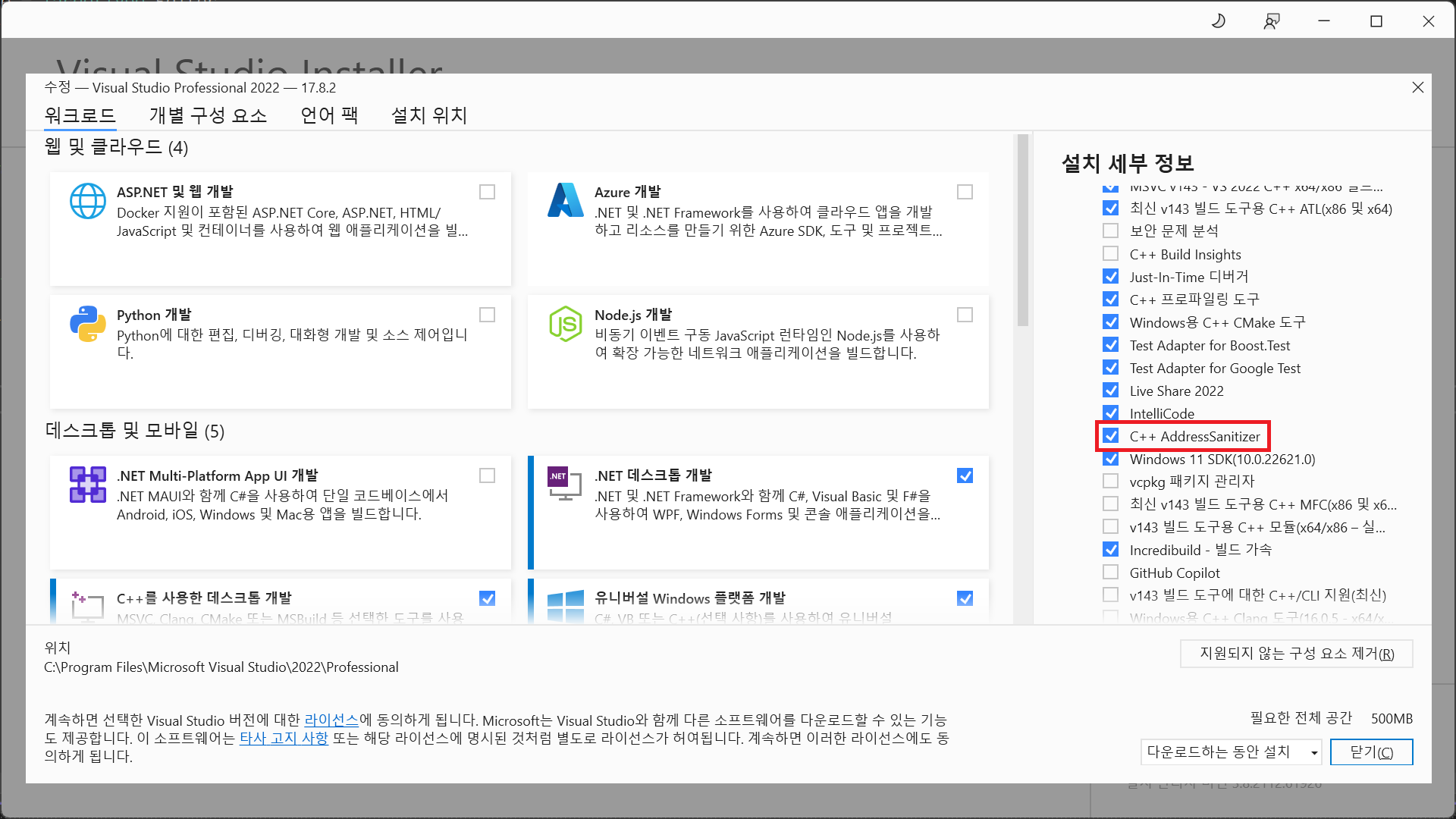The width and height of the screenshot is (1456, 819).
Task: Open the feedback person icon in title bar
Action: pos(1272,21)
